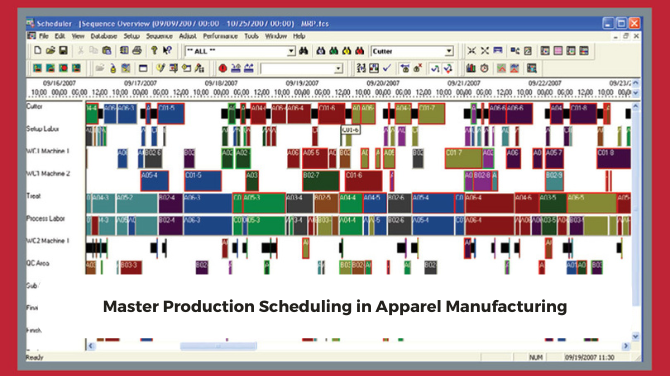
Task: Open the Help menu
Action: (x=299, y=36)
